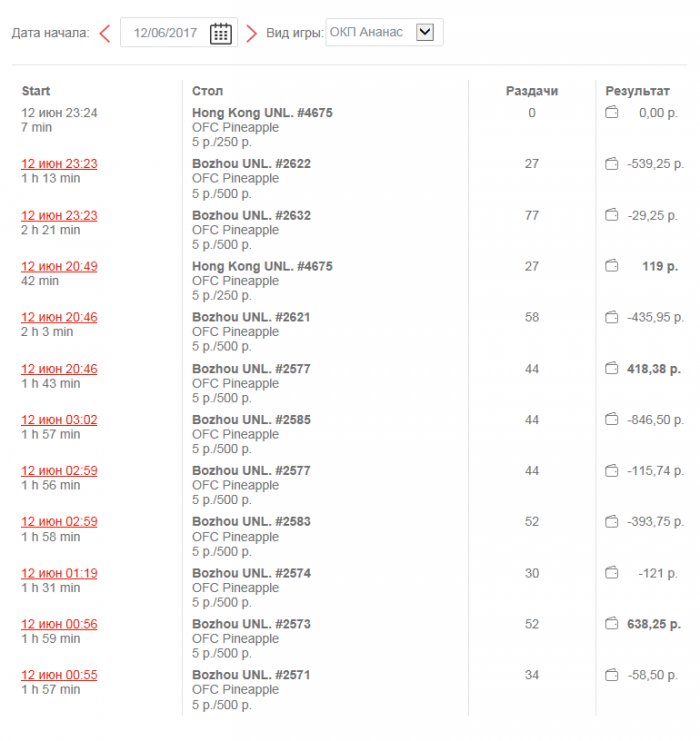700x741 pixels.
Task: Click hand history icon for the -846,50 р. result
Action: 612,420
